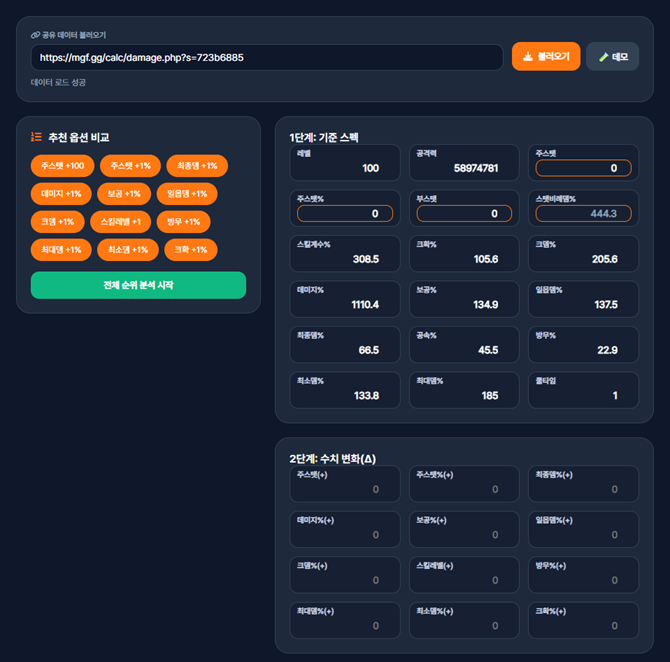Focus the 공격력 field showing 58974781
670x662 pixels.
coord(463,168)
